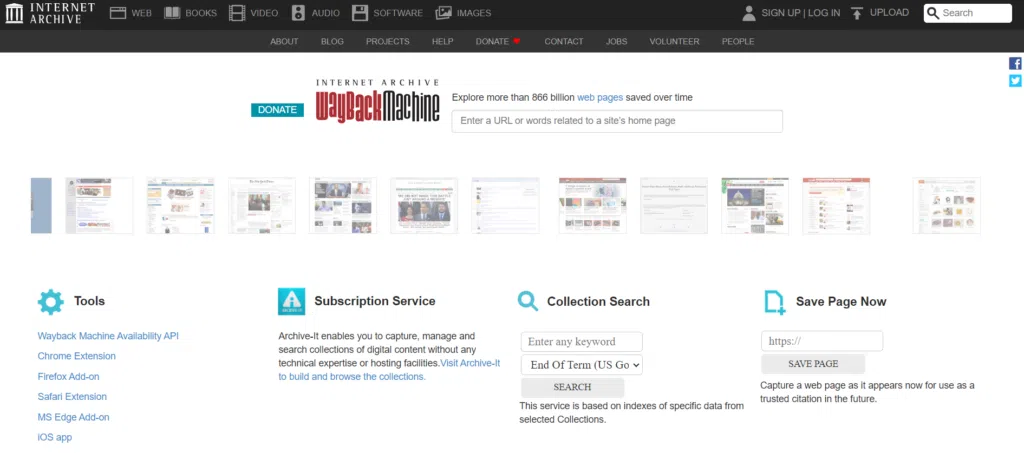
Task: Click the Archive-It subscription icon
Action: click(x=291, y=302)
